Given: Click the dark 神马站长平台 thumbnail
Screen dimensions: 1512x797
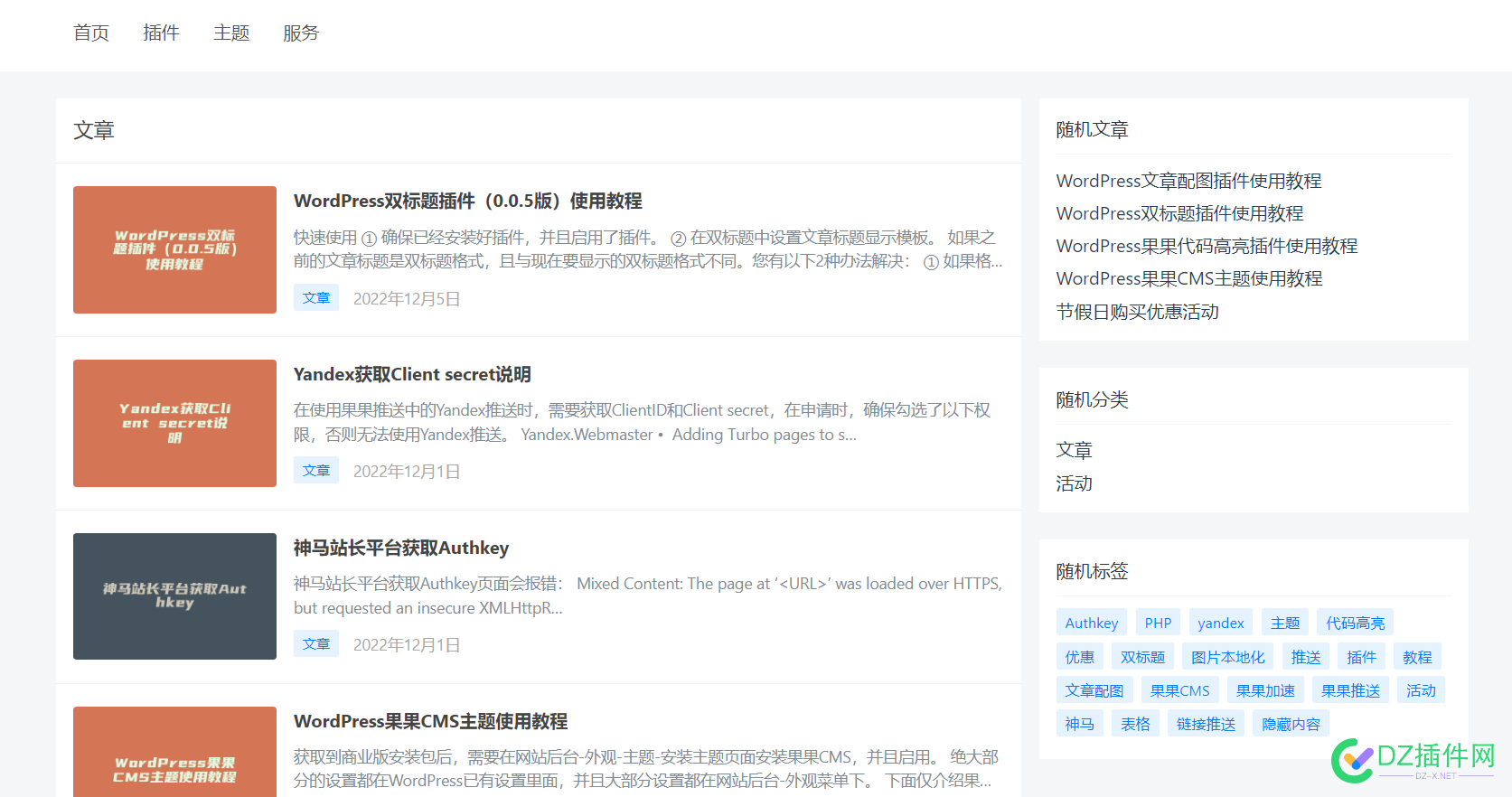Looking at the screenshot, I should [x=174, y=596].
